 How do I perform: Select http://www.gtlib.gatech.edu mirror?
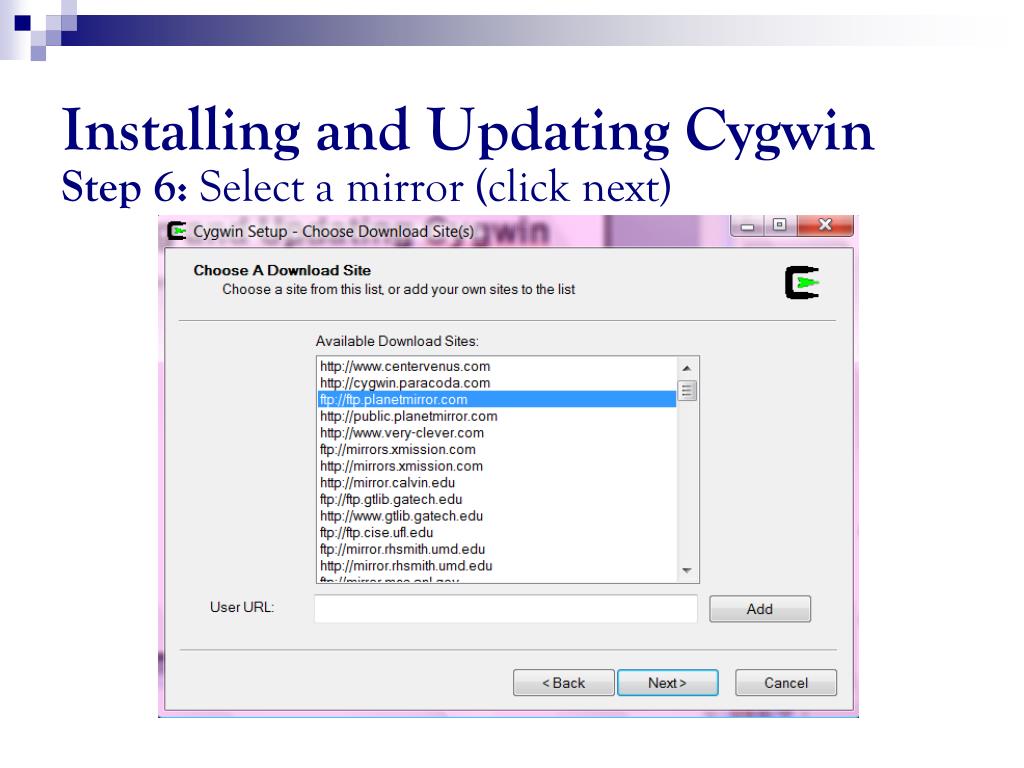[496, 516]
